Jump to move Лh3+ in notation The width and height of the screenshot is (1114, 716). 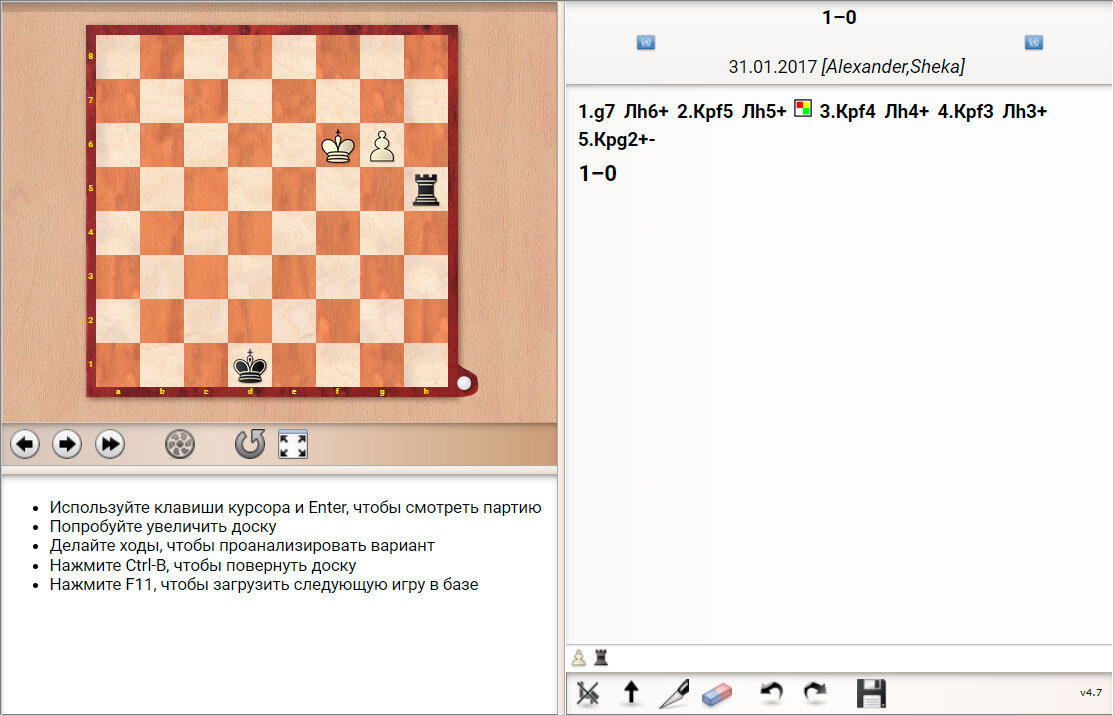click(1024, 112)
